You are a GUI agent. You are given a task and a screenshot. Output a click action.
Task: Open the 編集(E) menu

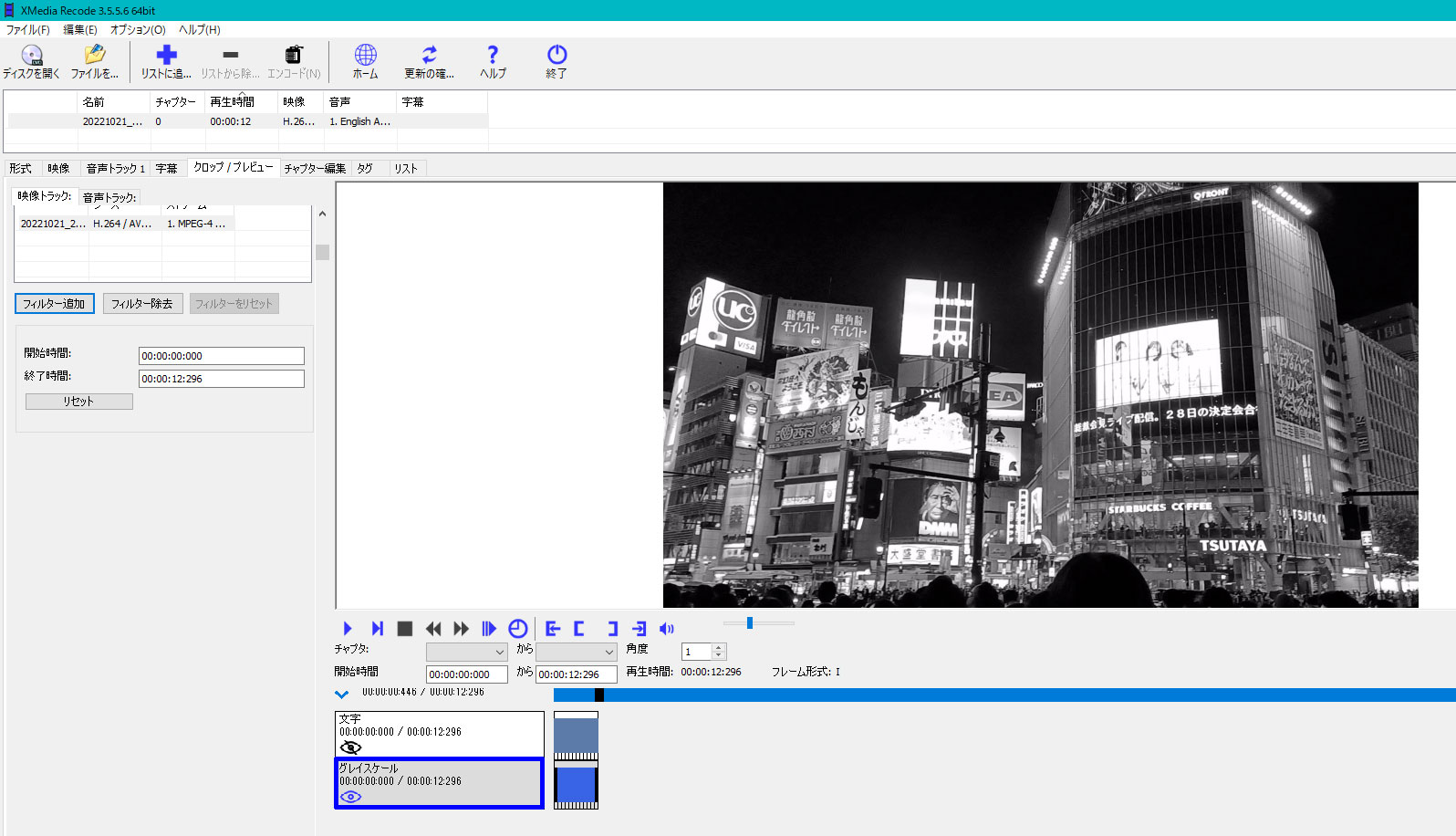point(80,29)
